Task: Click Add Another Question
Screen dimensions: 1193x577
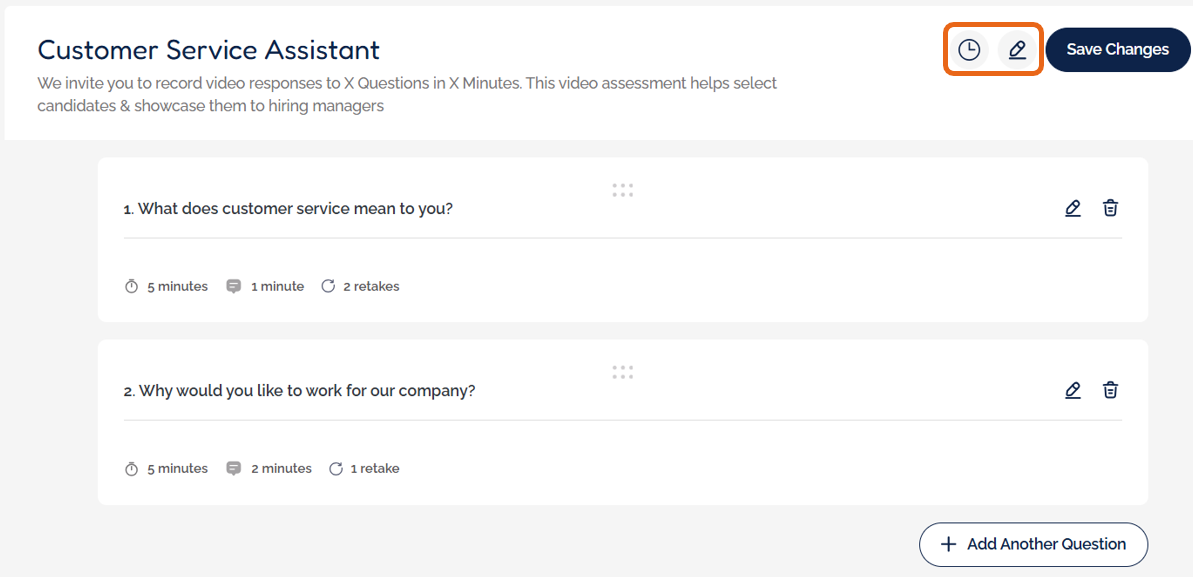Action: pos(1033,544)
